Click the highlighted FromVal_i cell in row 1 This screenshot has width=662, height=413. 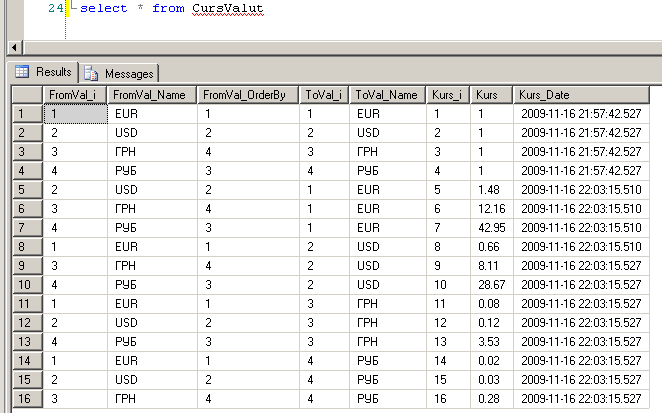tap(76, 114)
